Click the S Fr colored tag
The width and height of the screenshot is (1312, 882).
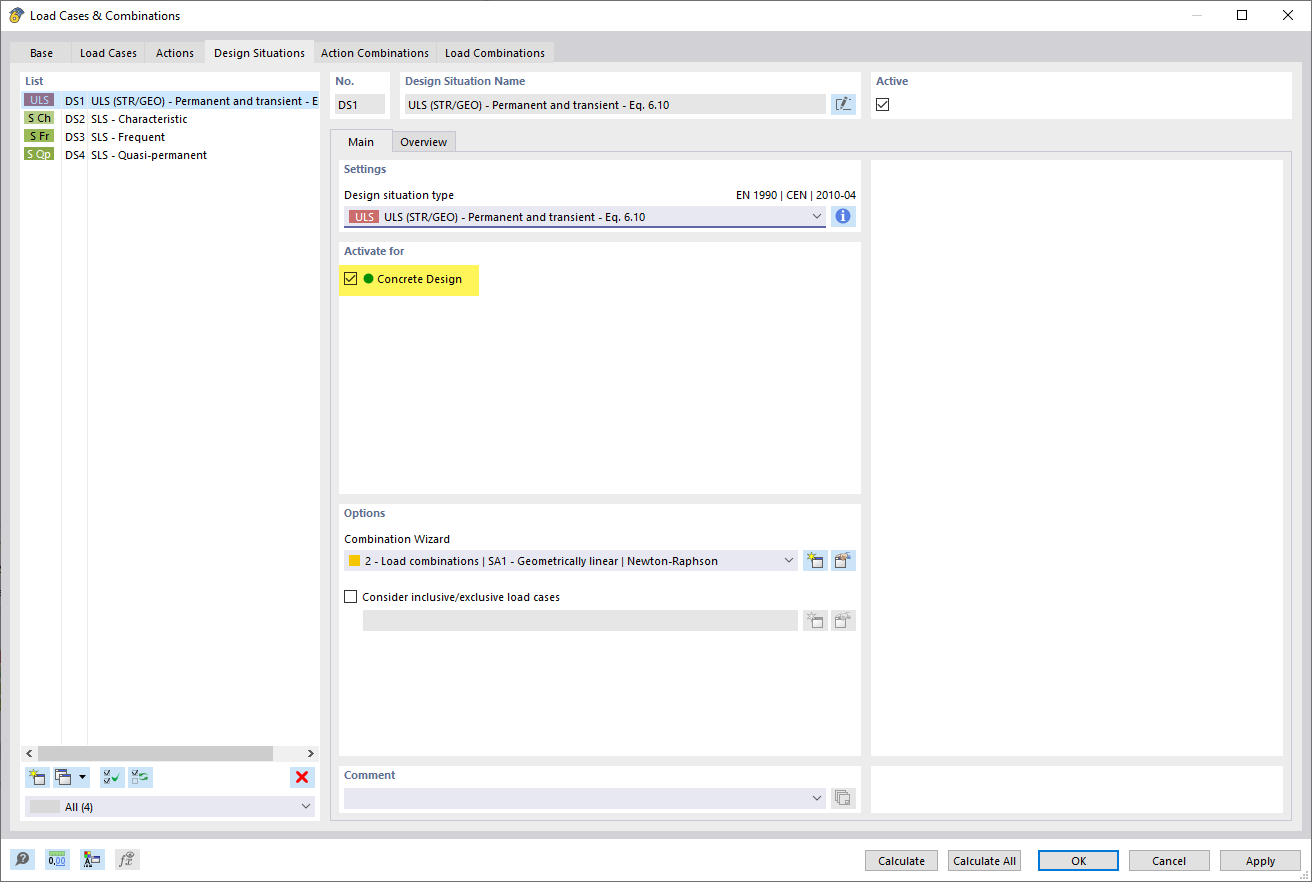tap(39, 136)
